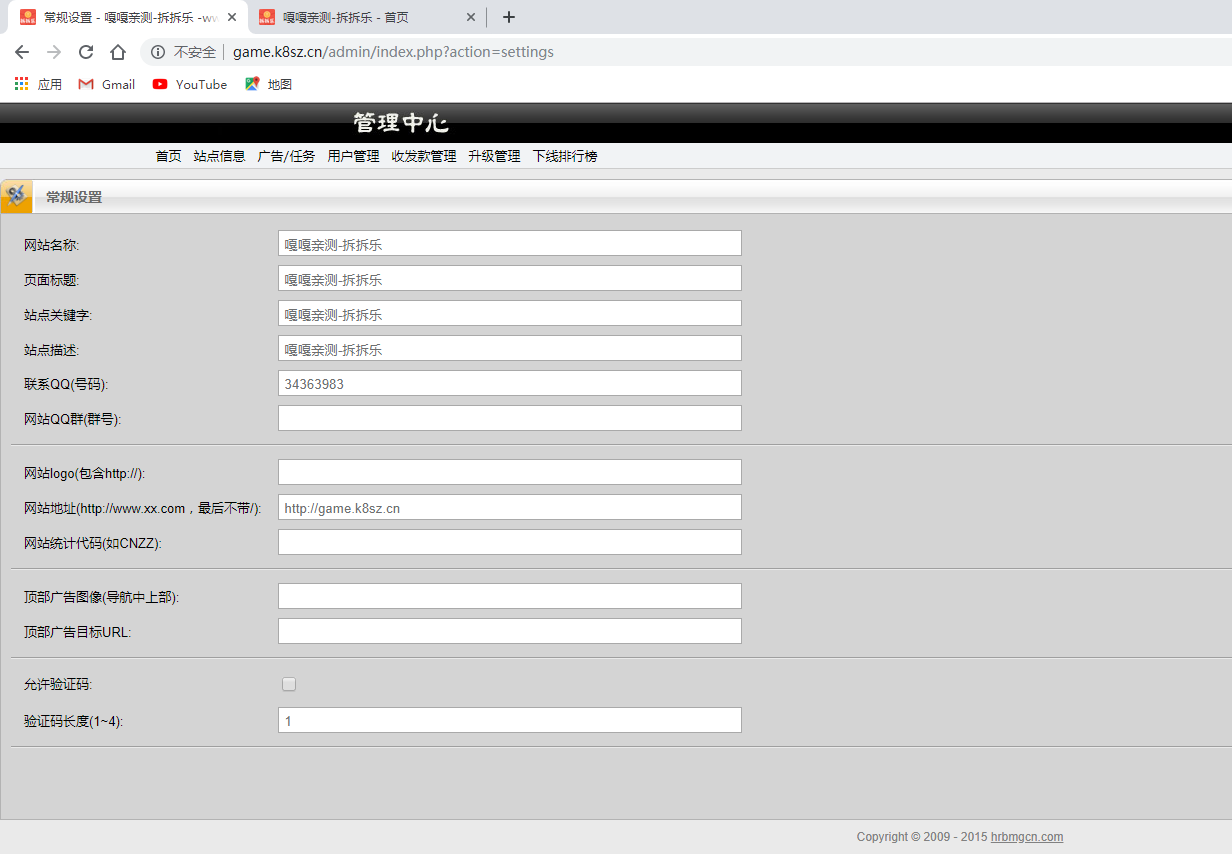Screen dimensions: 1232x854
Task: Go to browser home page icon
Action: [x=118, y=52]
